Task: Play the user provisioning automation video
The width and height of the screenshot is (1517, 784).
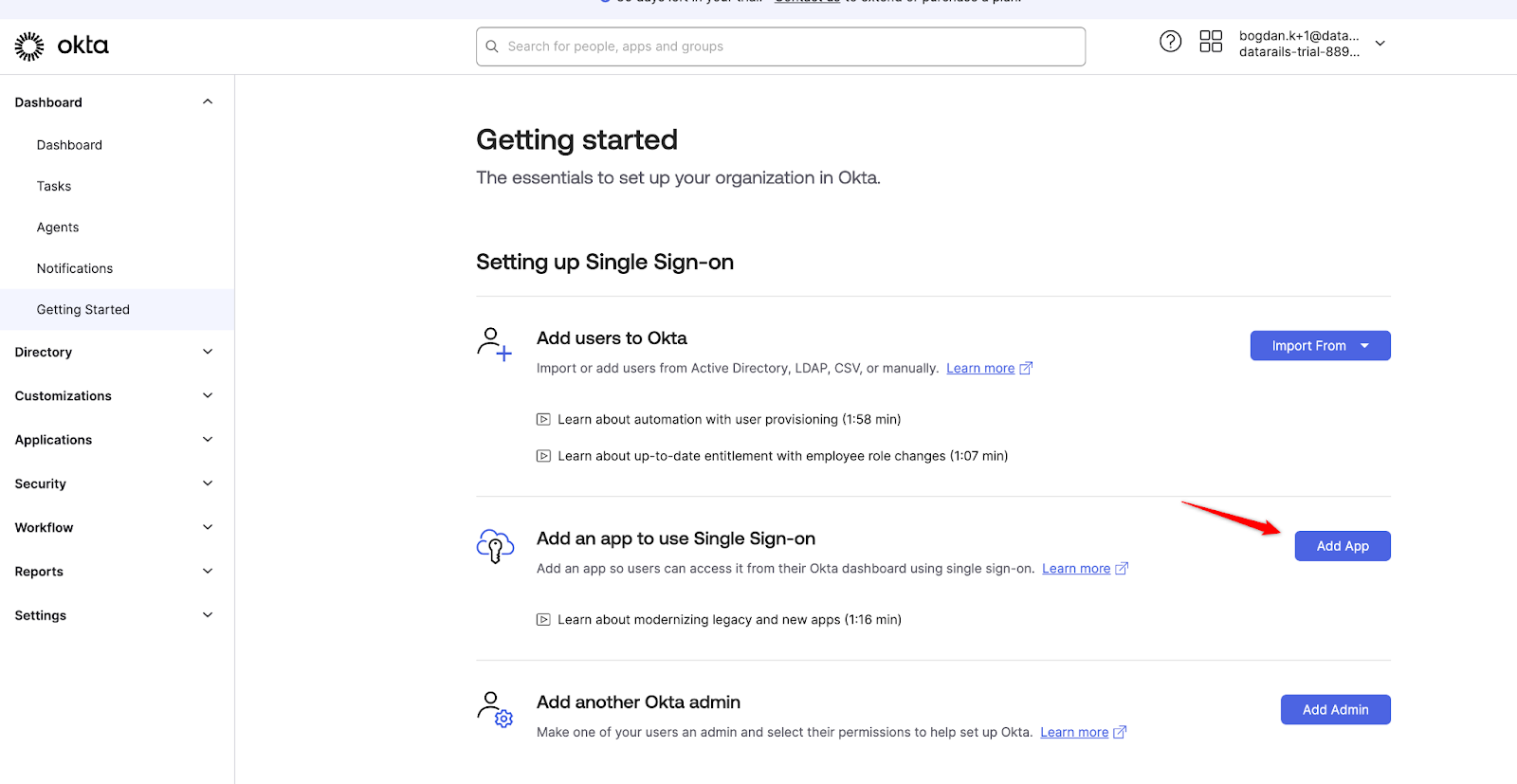Action: [719, 419]
